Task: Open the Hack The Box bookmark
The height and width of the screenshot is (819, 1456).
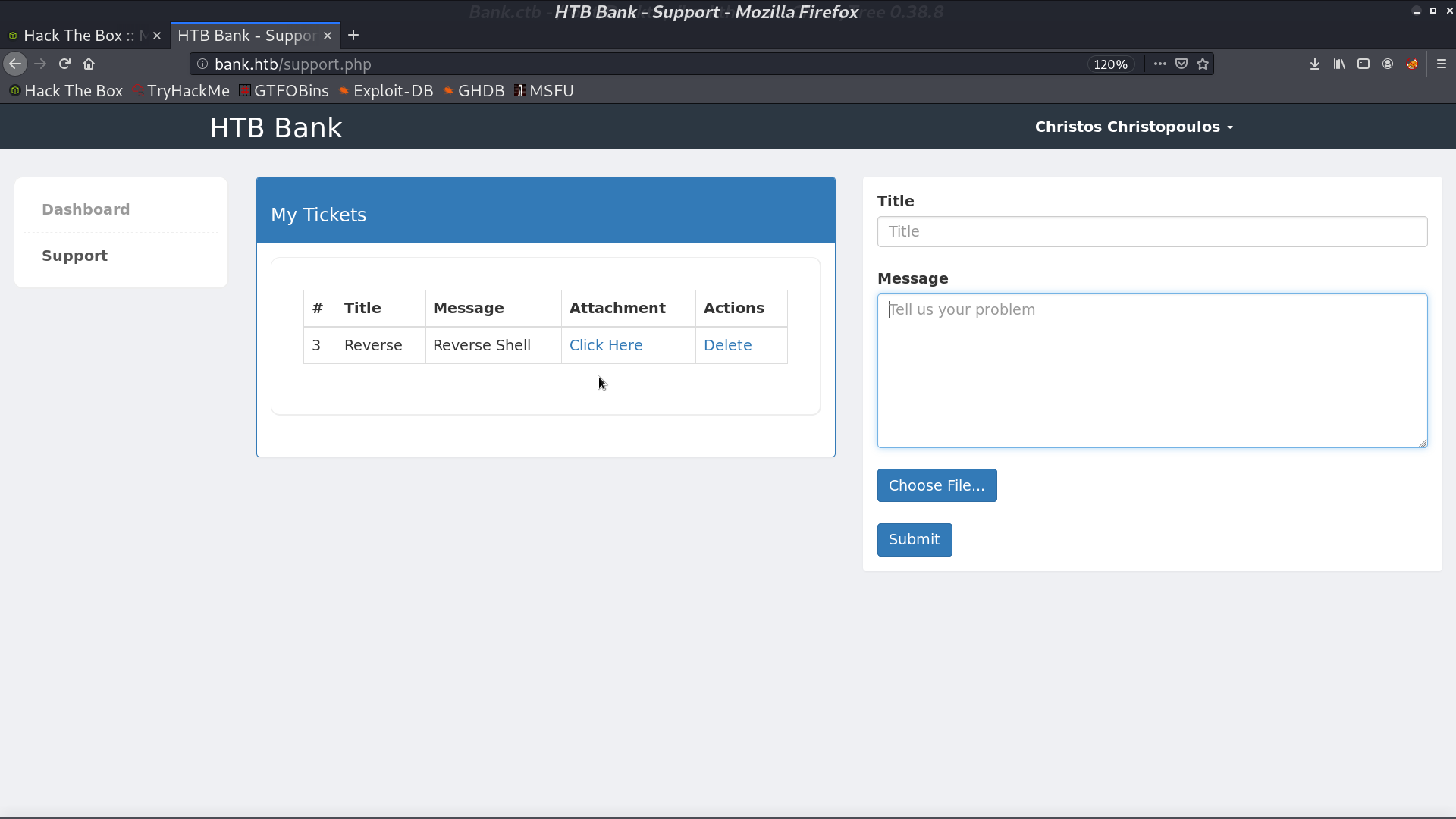Action: point(66,91)
